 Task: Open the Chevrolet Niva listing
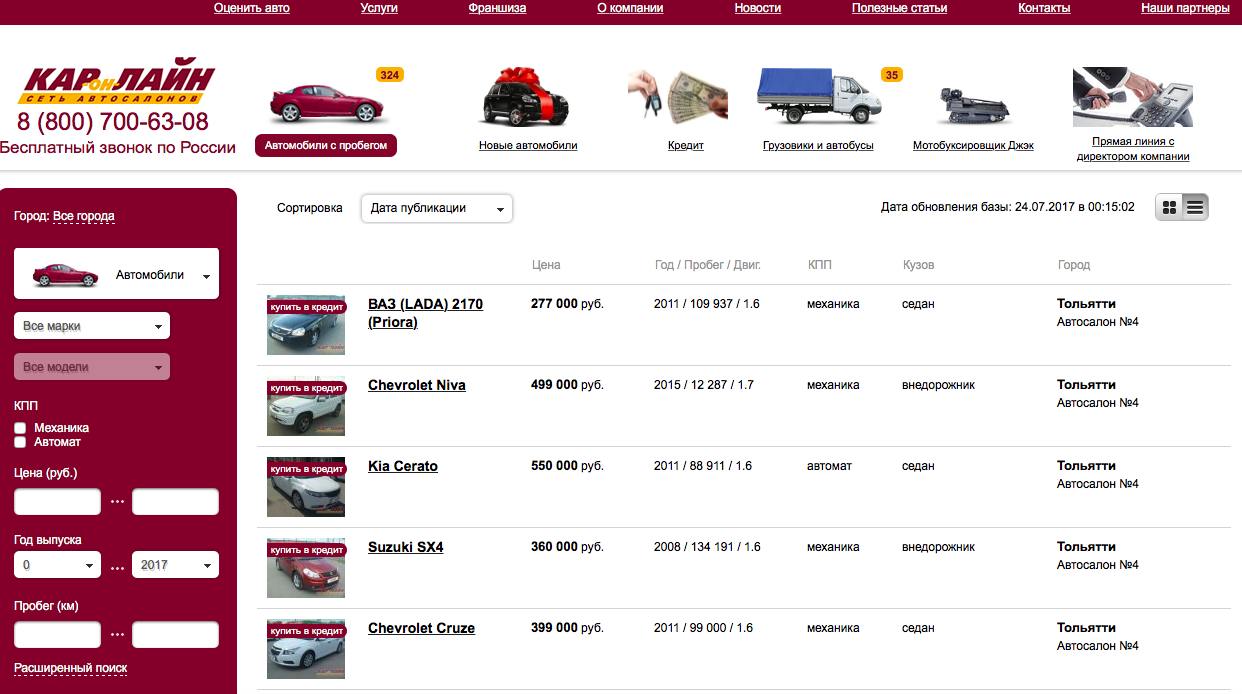417,385
